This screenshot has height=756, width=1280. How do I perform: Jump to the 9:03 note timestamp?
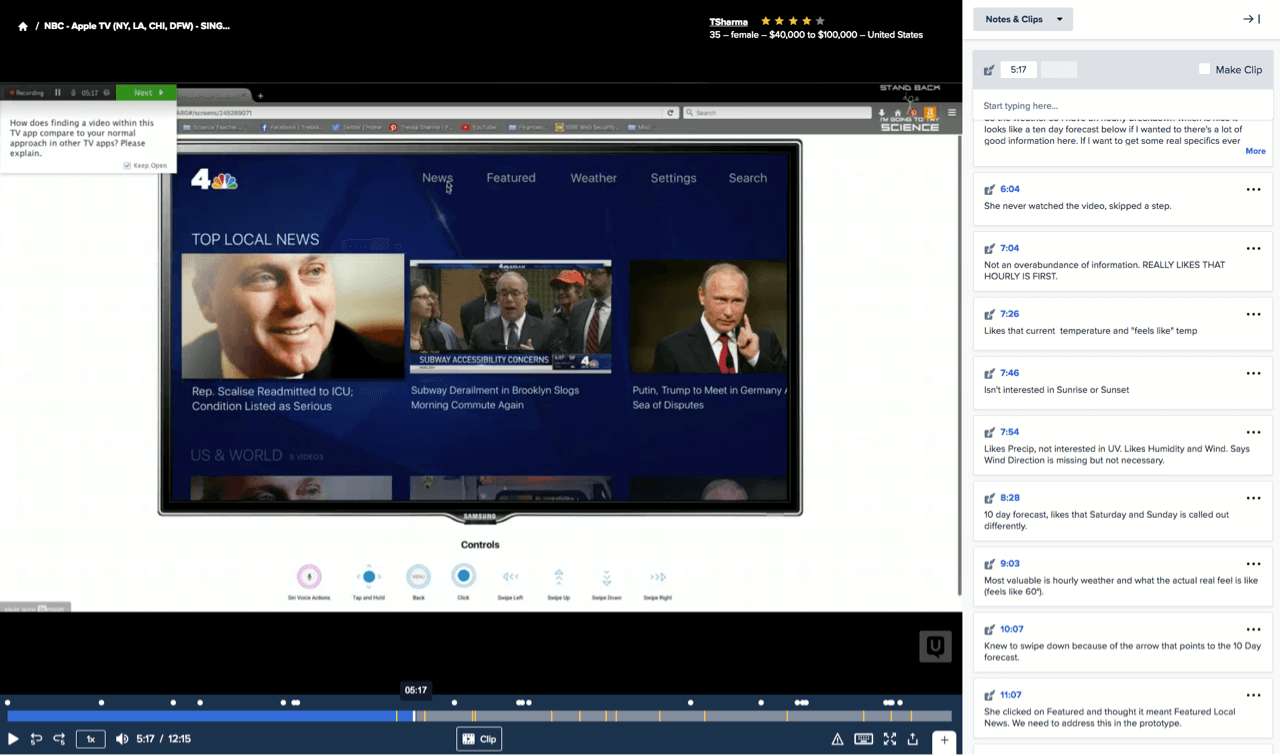1010,564
